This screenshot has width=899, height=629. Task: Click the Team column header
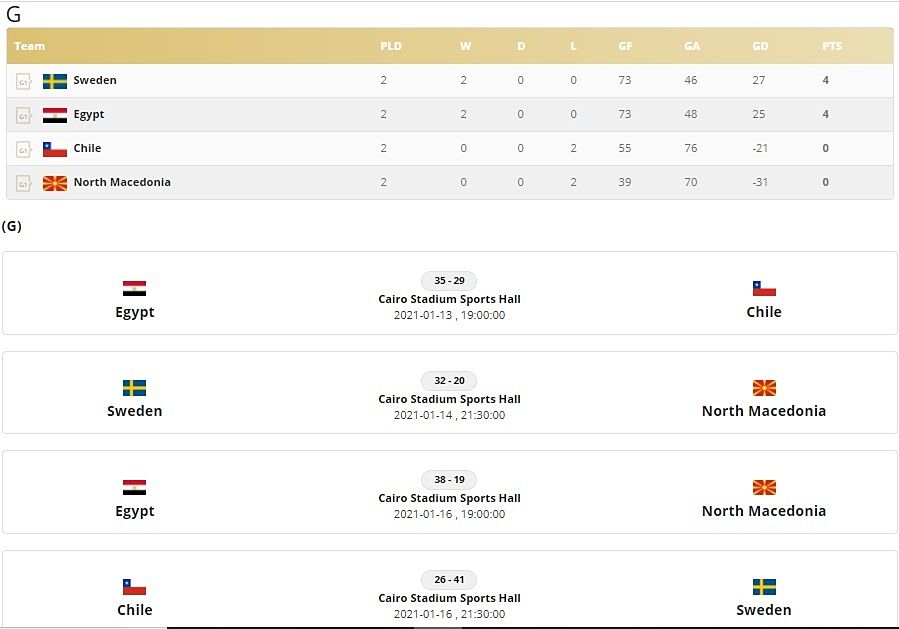point(30,46)
